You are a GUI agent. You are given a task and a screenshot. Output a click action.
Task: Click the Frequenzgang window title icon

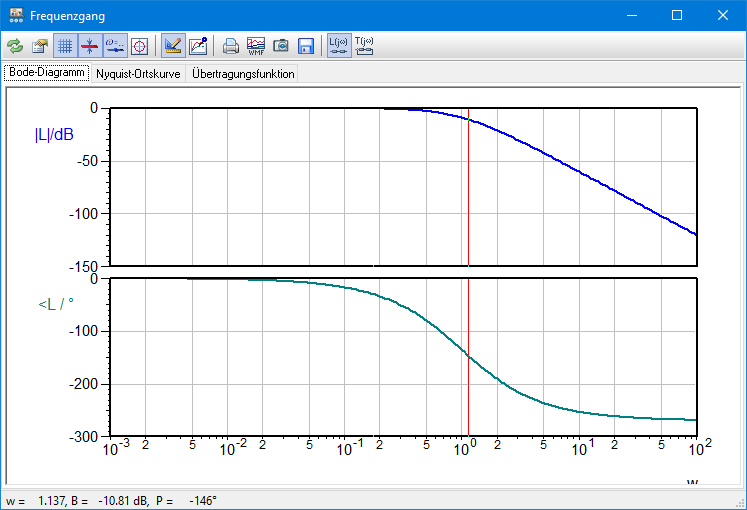pos(16,15)
